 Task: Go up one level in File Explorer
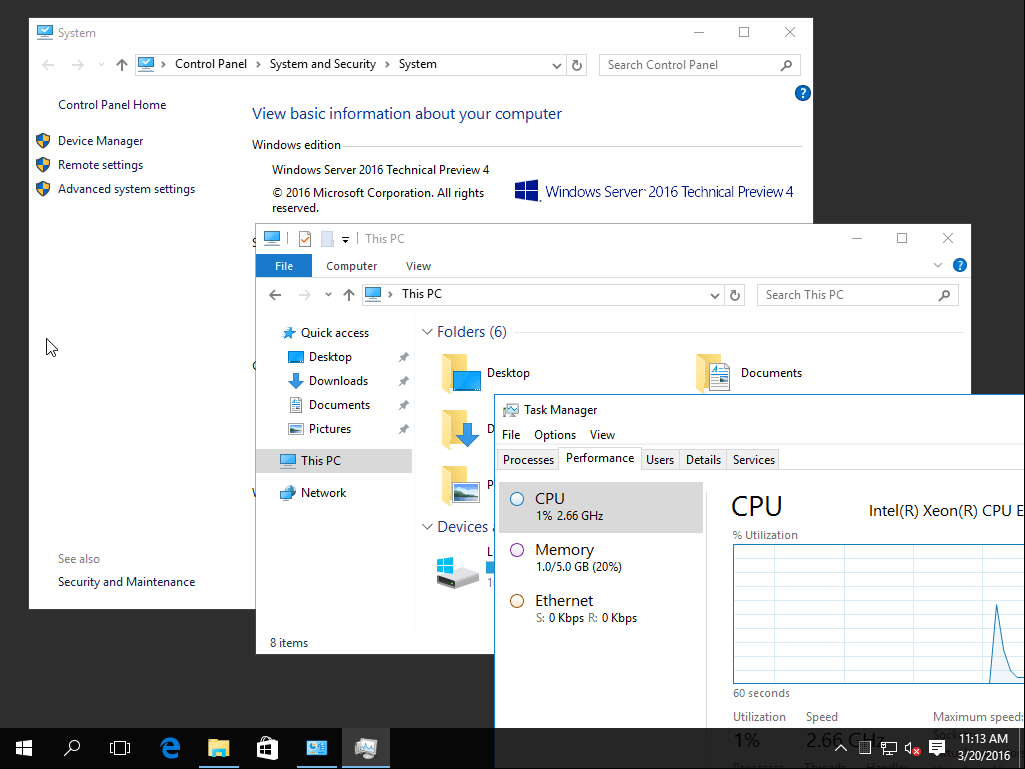(348, 295)
